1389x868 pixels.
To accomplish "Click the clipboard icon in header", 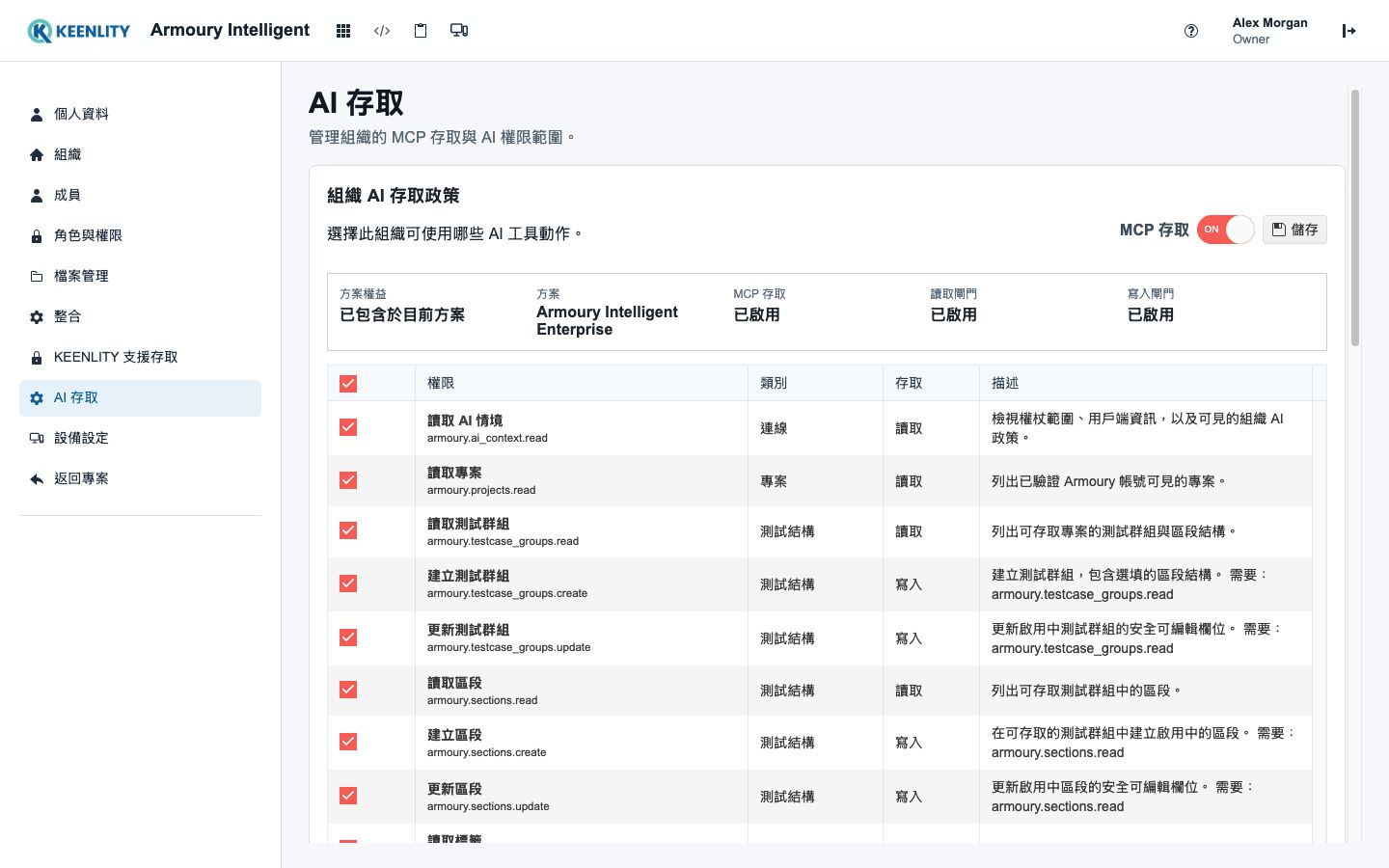I will click(x=421, y=31).
